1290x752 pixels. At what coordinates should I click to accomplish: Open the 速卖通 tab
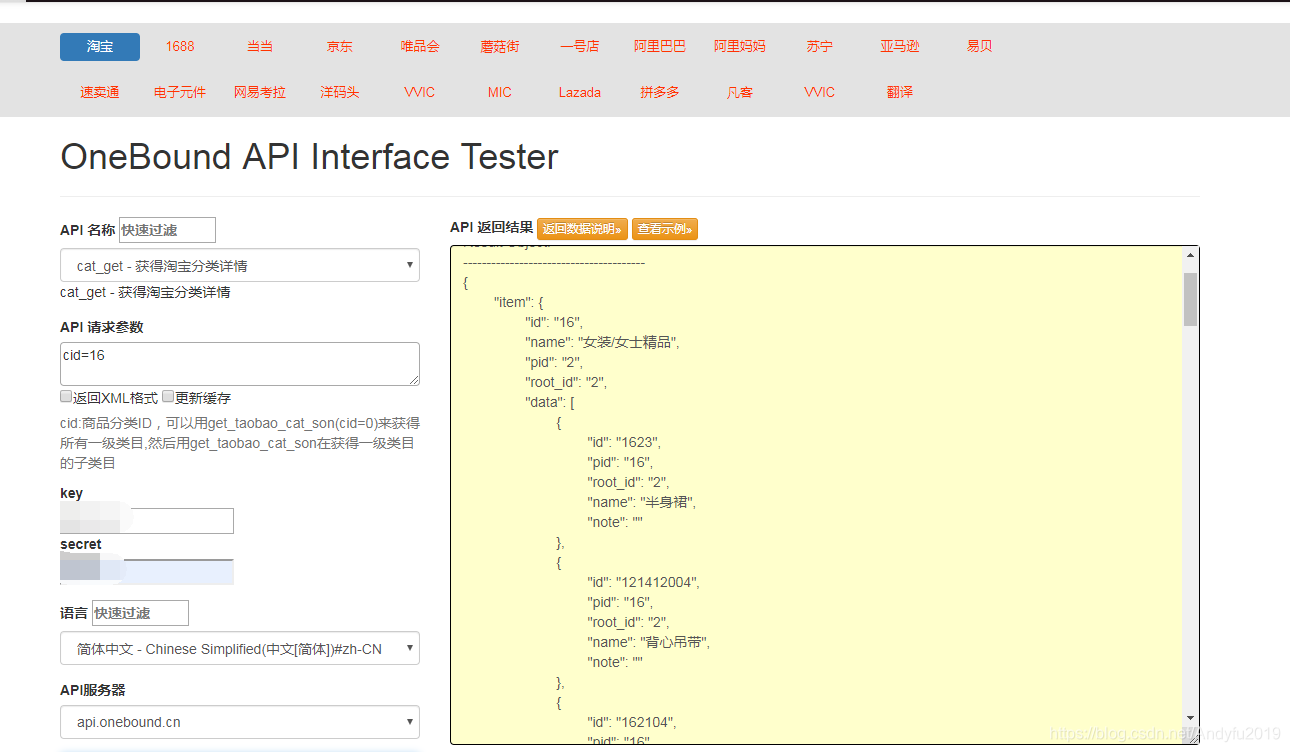[100, 93]
